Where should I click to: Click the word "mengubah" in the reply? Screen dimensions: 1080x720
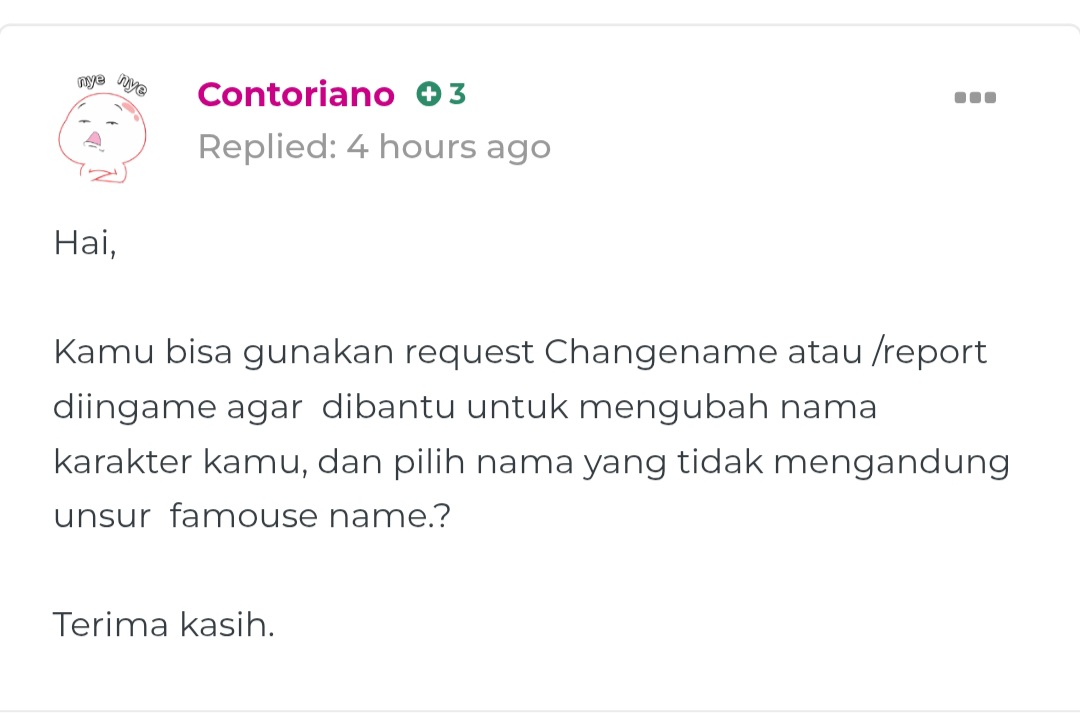[674, 407]
